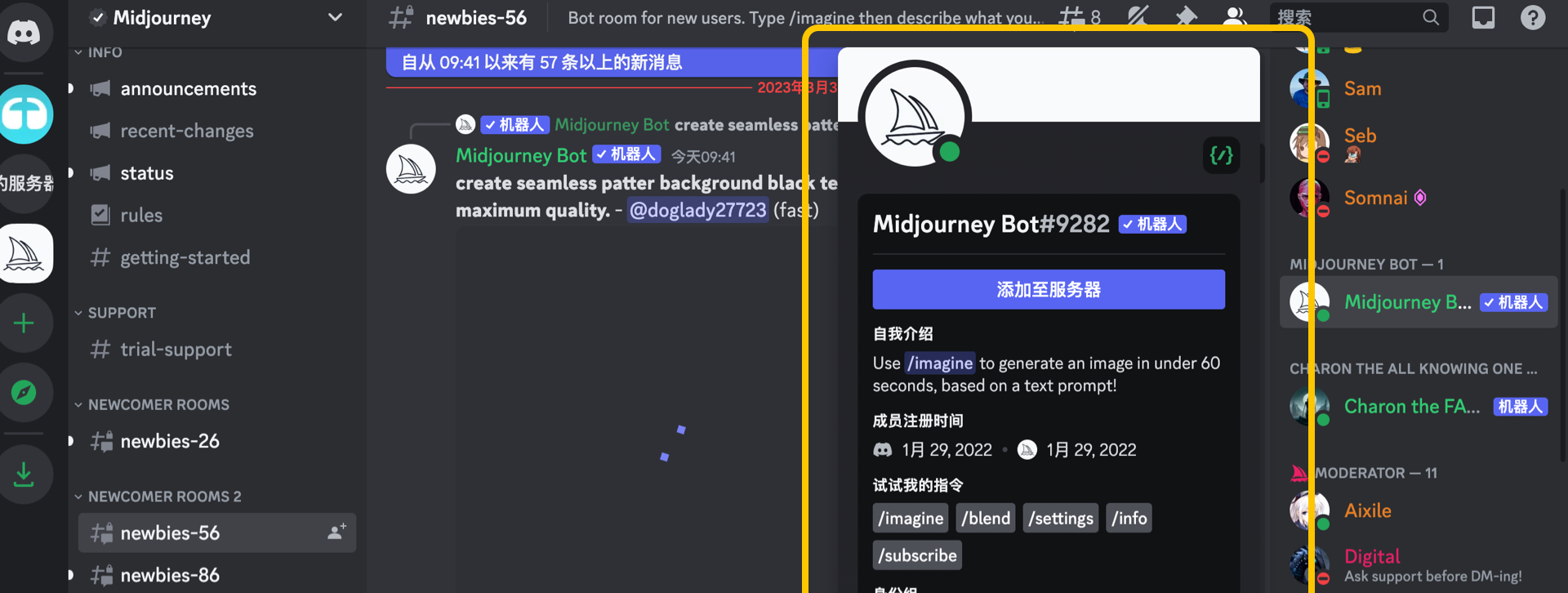Click invite icon on newbies-56 channel
This screenshot has height=593, width=1568.
coord(336,533)
